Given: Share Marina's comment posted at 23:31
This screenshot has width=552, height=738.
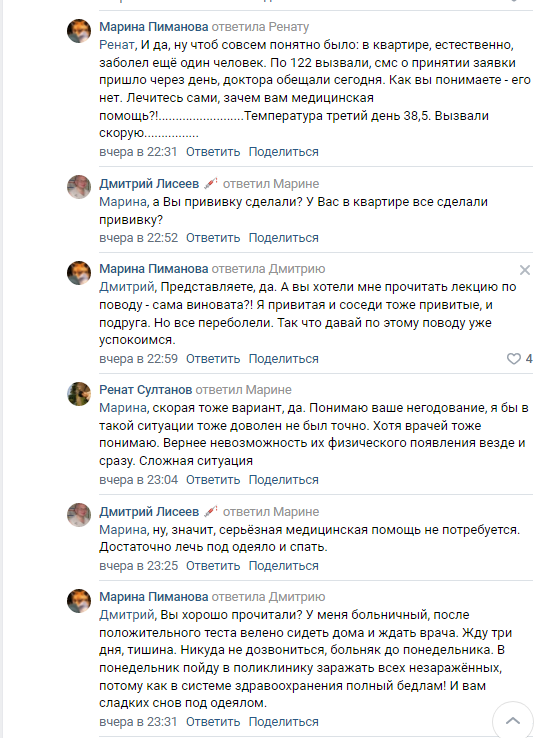Looking at the screenshot, I should pyautogui.click(x=283, y=722).
